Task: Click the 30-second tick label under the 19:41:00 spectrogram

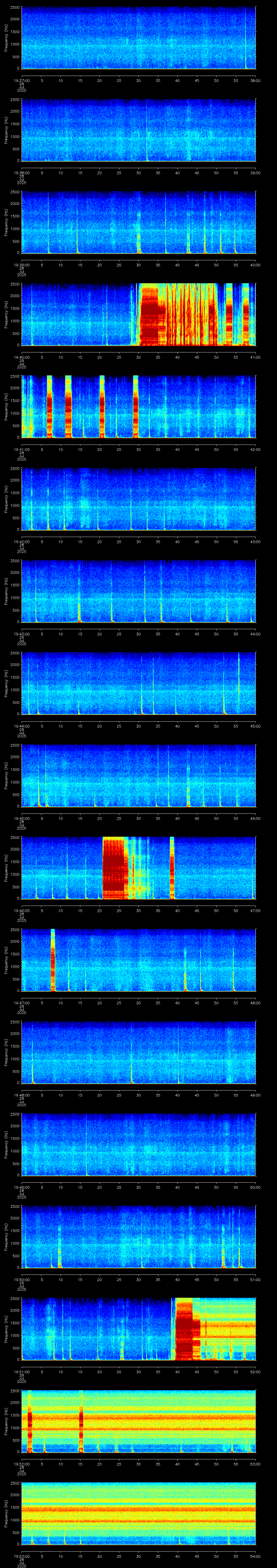Action: point(138,449)
